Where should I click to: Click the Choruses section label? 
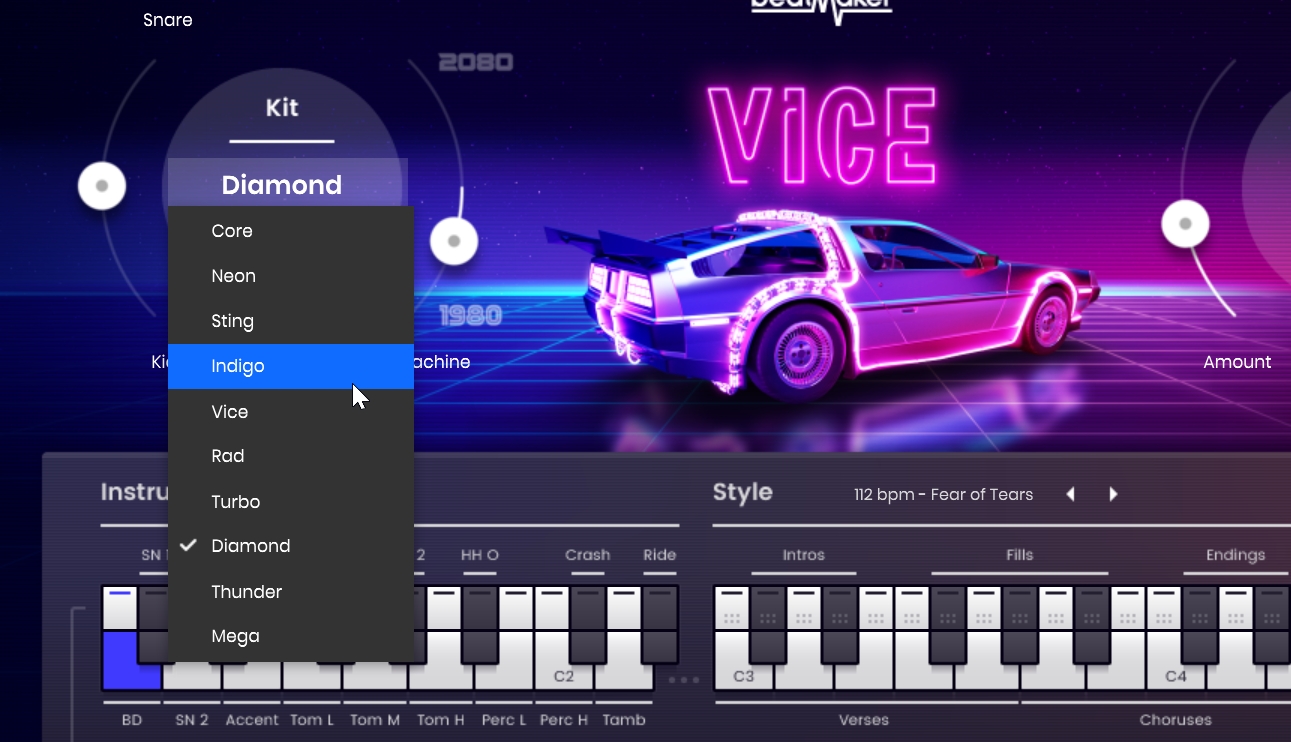coord(1176,720)
